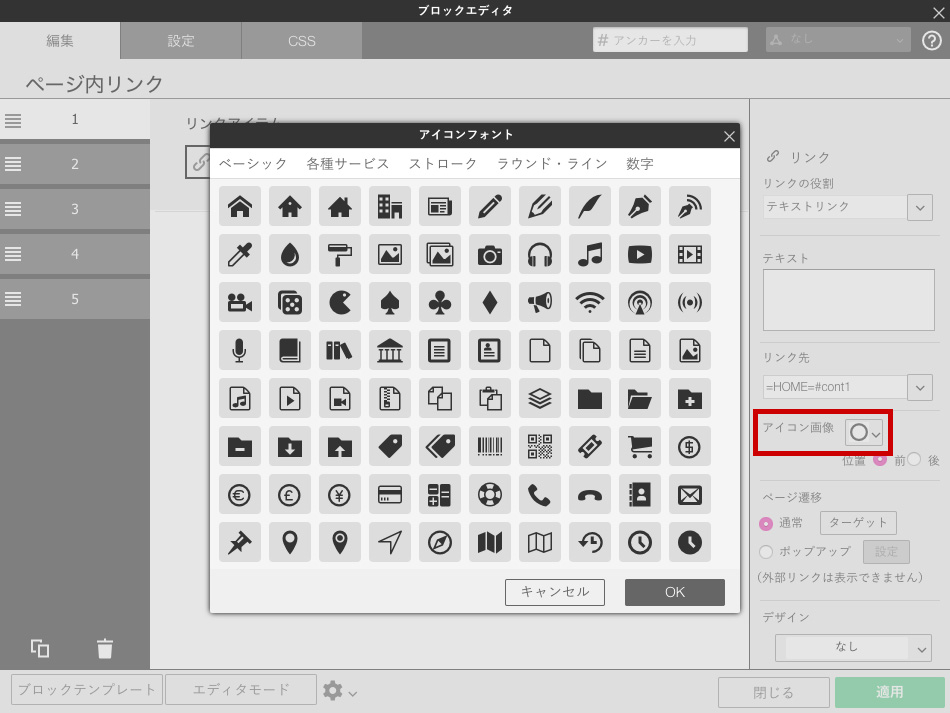
Task: Select the video camera icon
Action: point(240,302)
